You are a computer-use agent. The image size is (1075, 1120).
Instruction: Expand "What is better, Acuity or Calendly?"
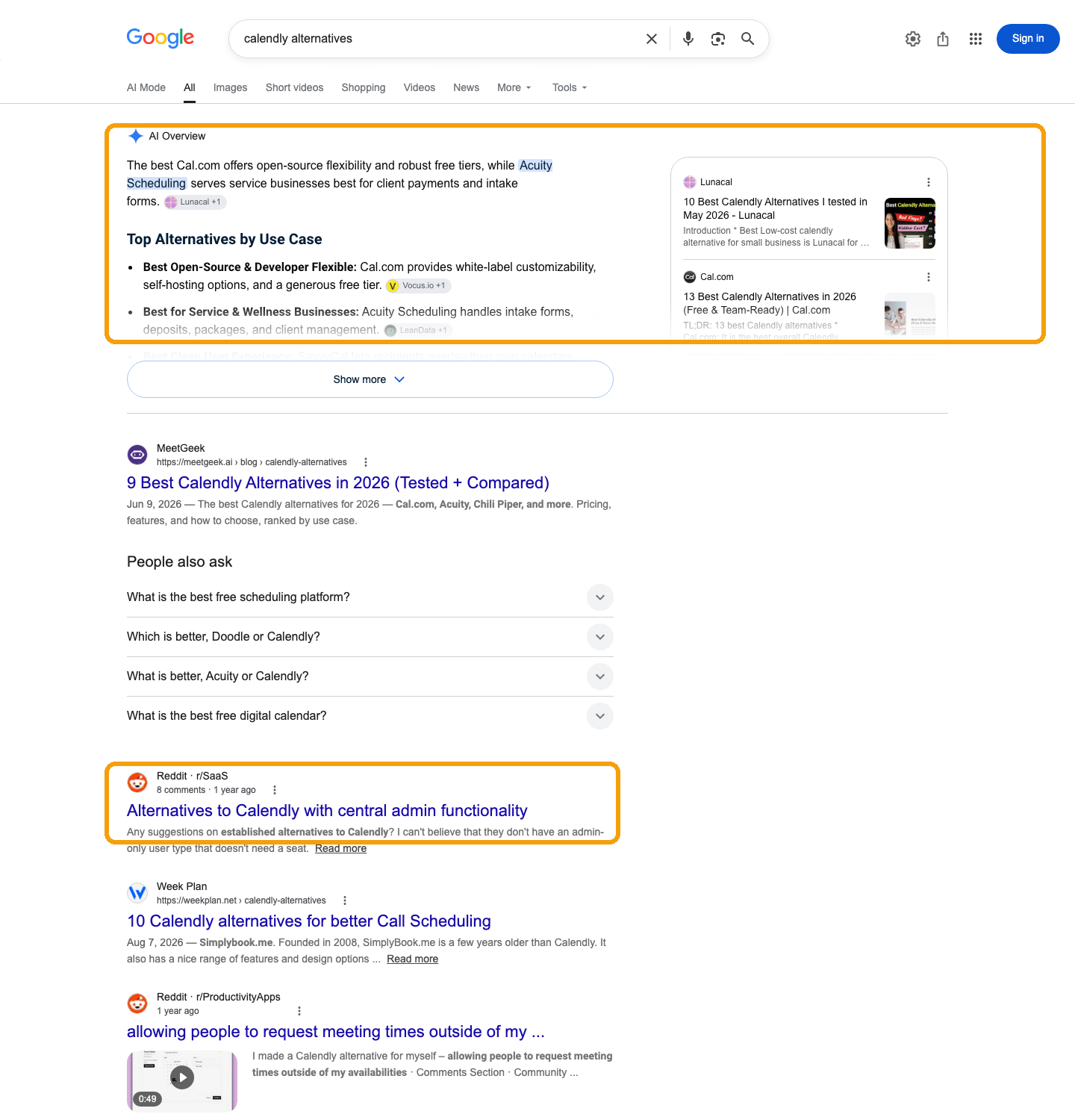370,676
